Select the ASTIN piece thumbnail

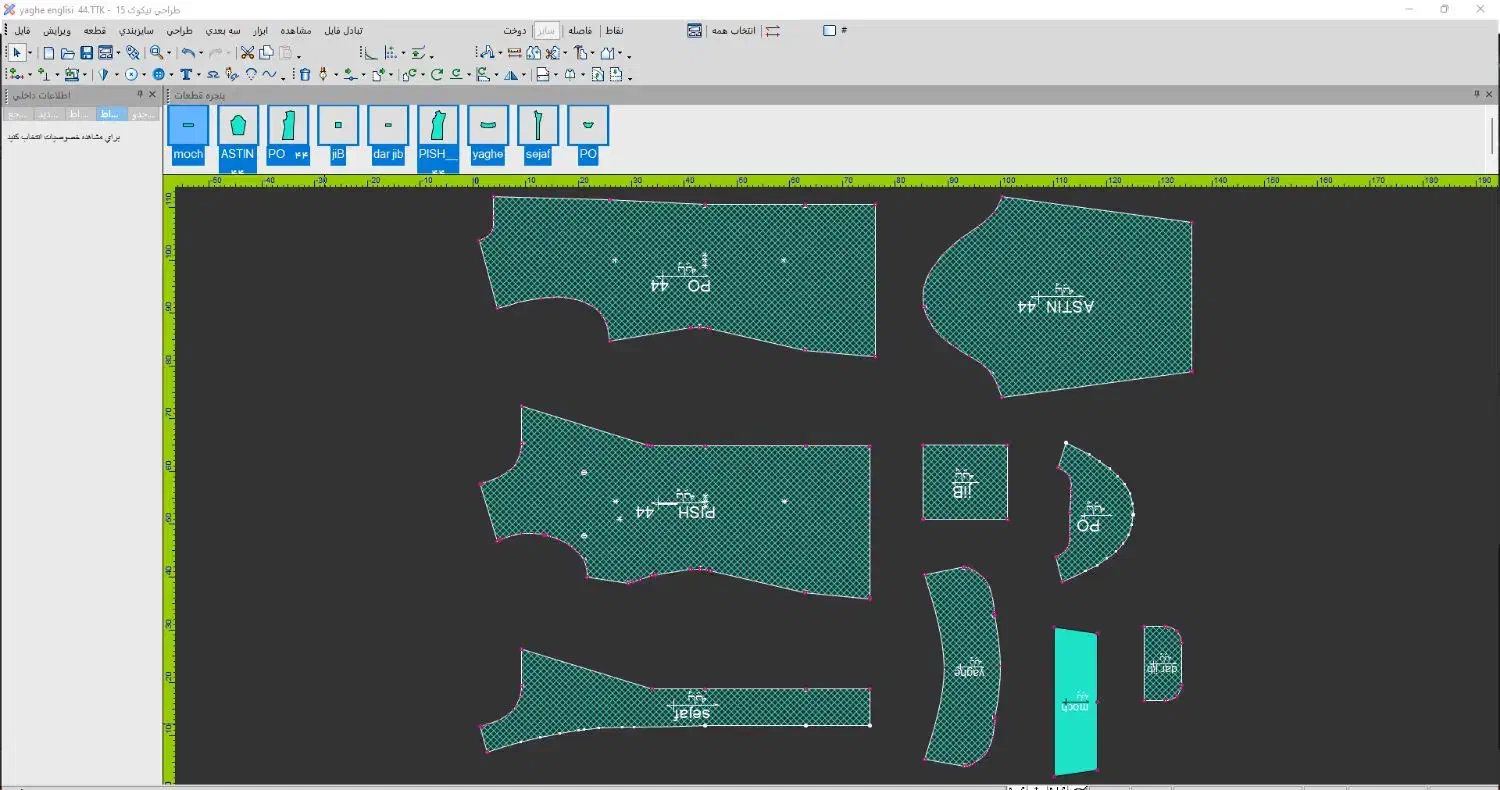(x=238, y=126)
